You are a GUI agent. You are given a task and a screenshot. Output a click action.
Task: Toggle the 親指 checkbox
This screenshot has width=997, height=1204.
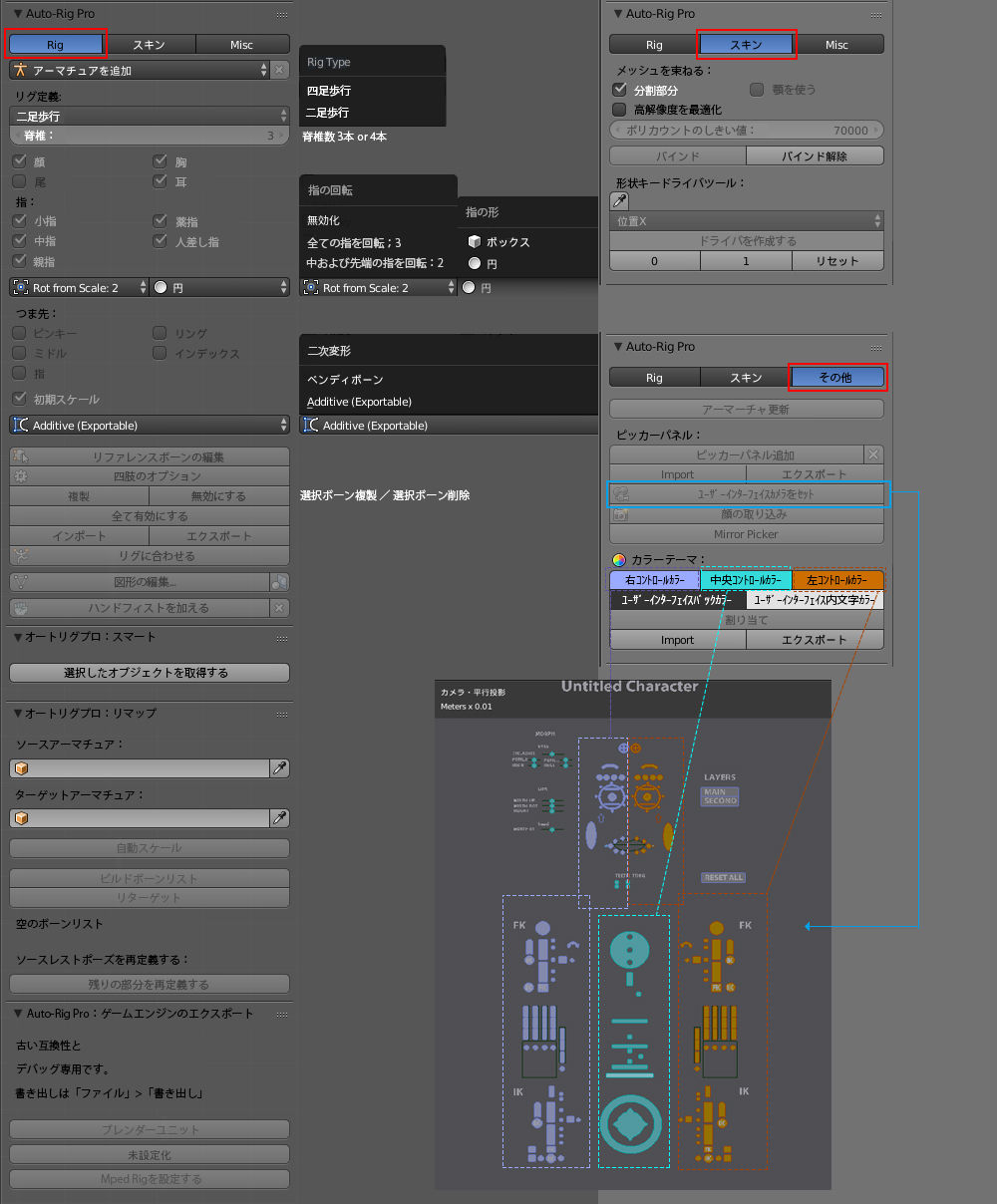(x=19, y=261)
